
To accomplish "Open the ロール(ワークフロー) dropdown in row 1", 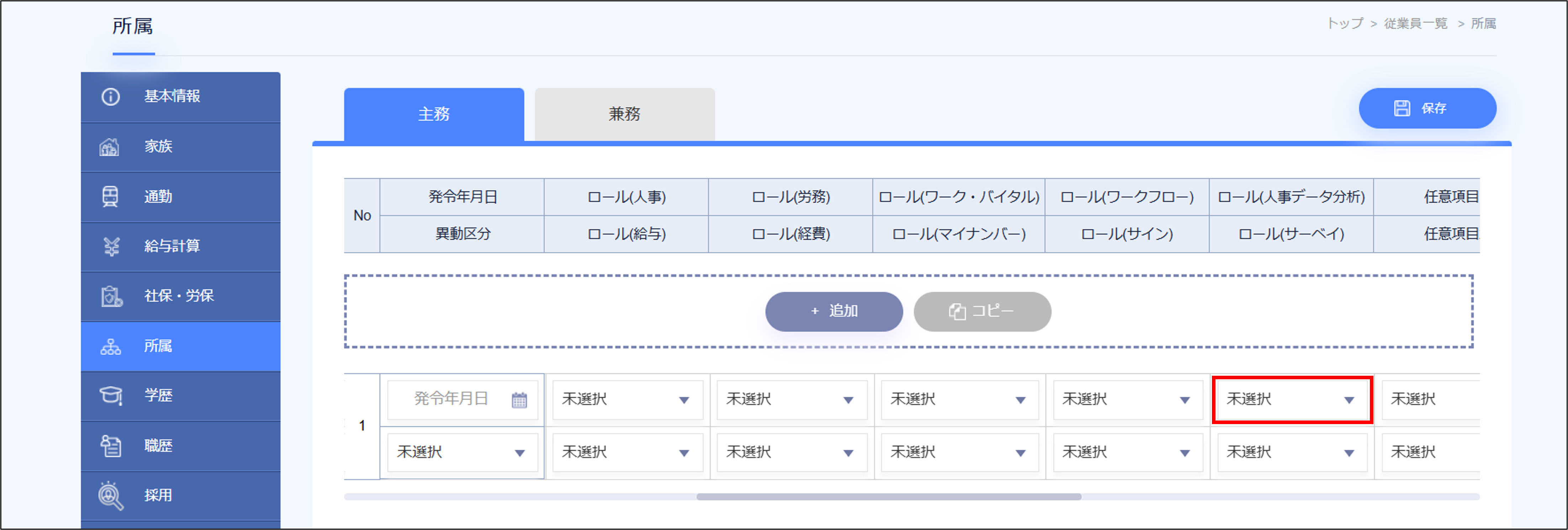I will (1128, 400).
